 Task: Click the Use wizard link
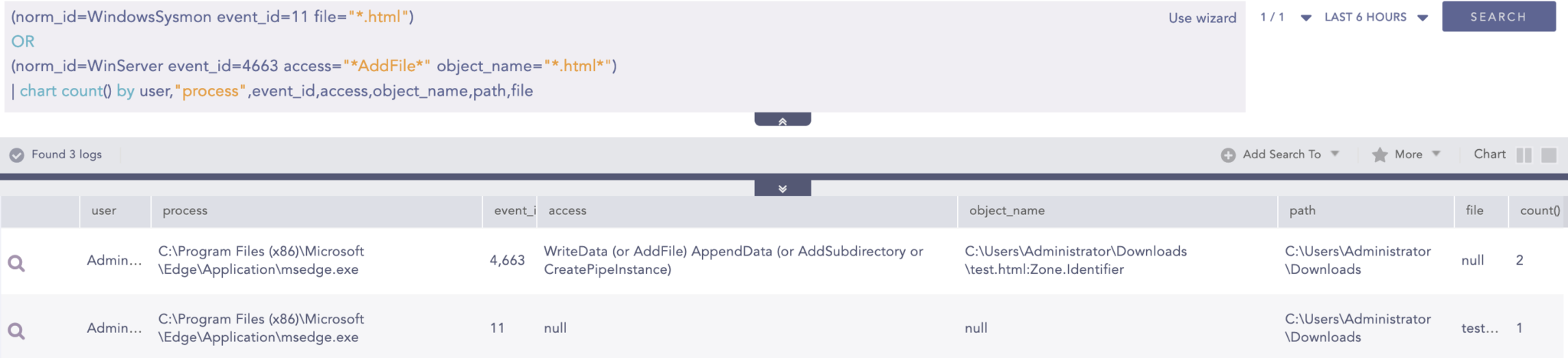click(x=1202, y=18)
